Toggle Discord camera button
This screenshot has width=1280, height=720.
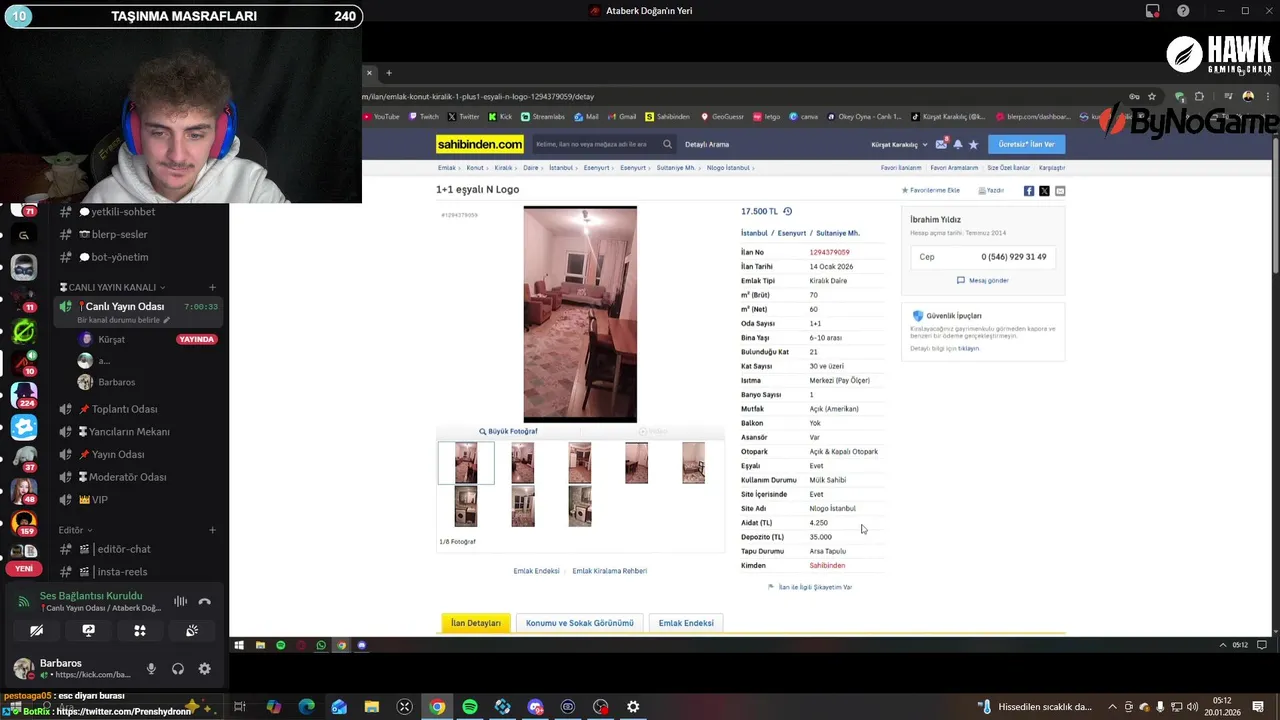click(x=36, y=630)
